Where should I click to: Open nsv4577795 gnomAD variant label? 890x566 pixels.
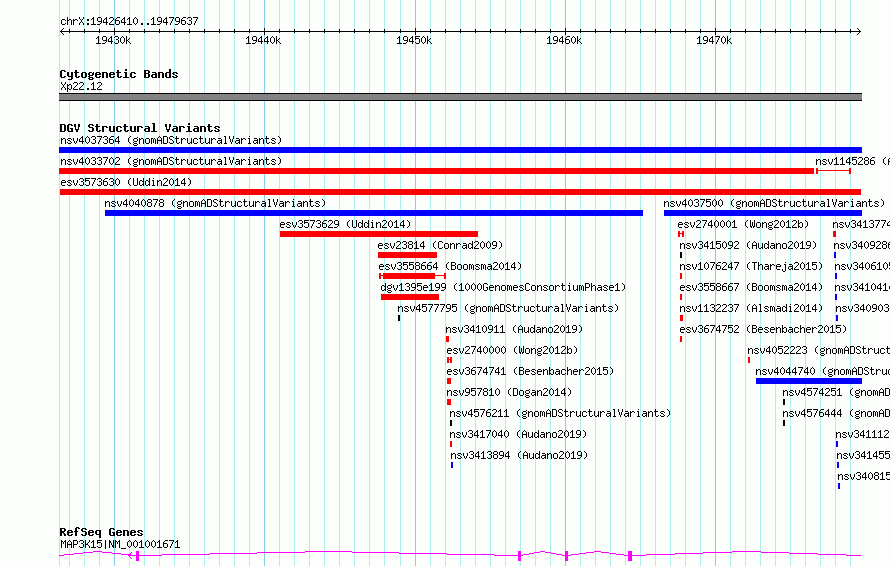[508, 308]
